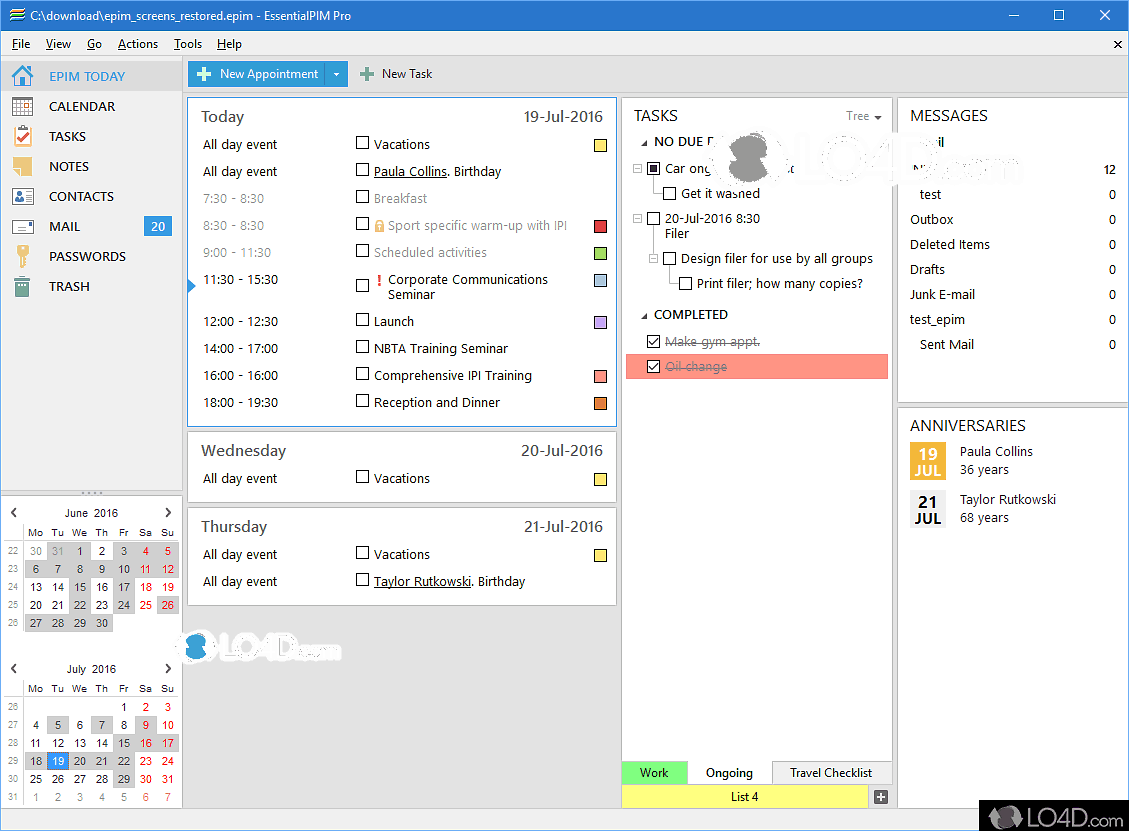1129x831 pixels.
Task: Open the Passwords key icon
Action: tap(22, 256)
